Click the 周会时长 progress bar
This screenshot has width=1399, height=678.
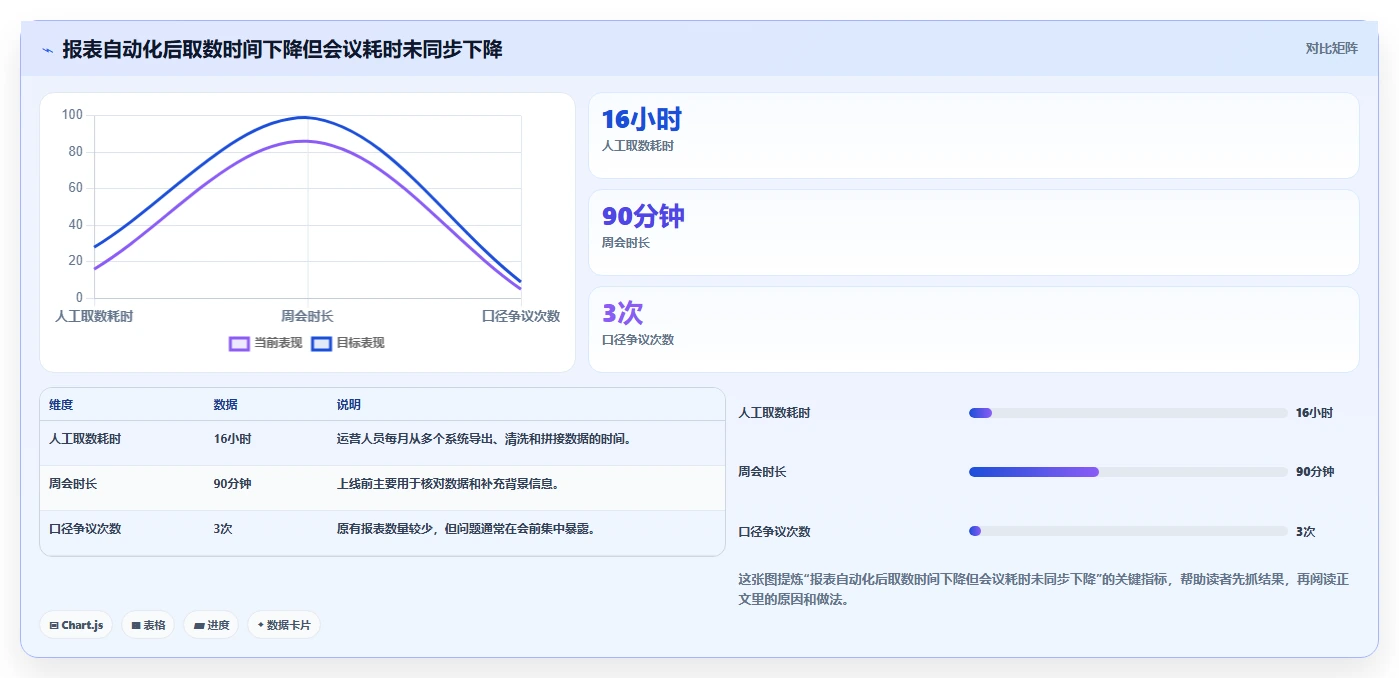coord(1128,472)
